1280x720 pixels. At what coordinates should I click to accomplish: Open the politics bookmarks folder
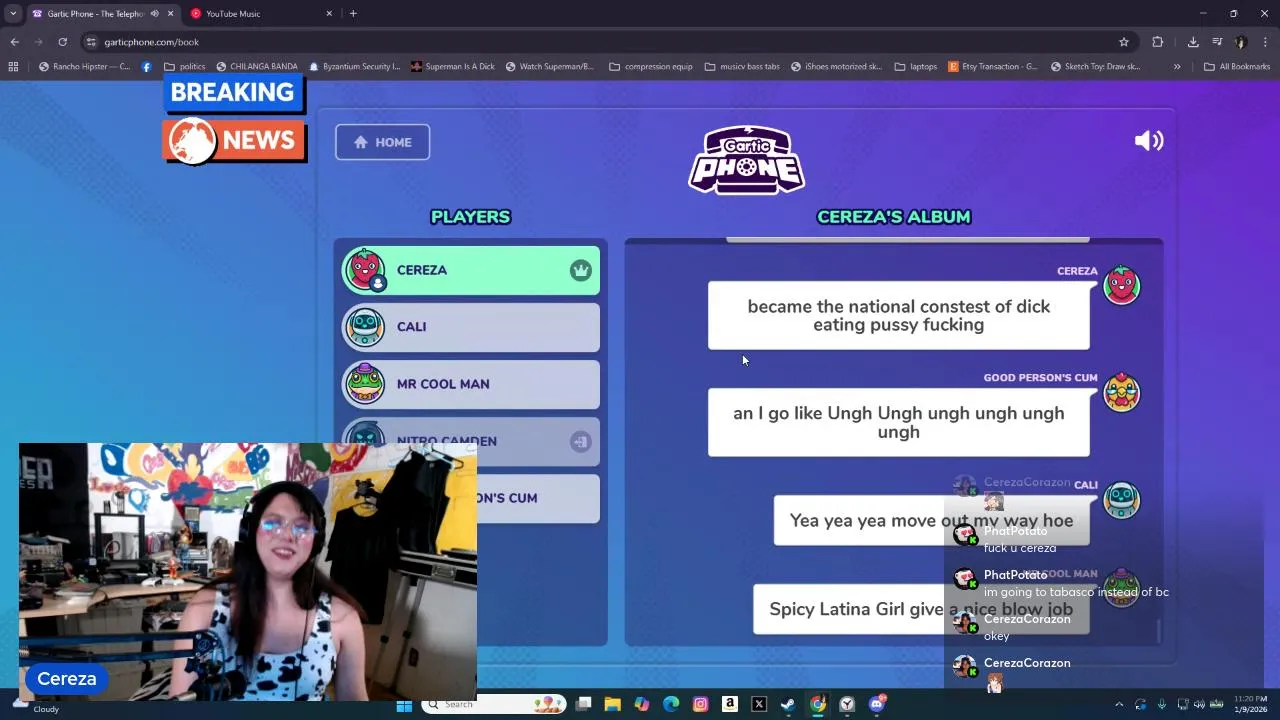coord(185,67)
